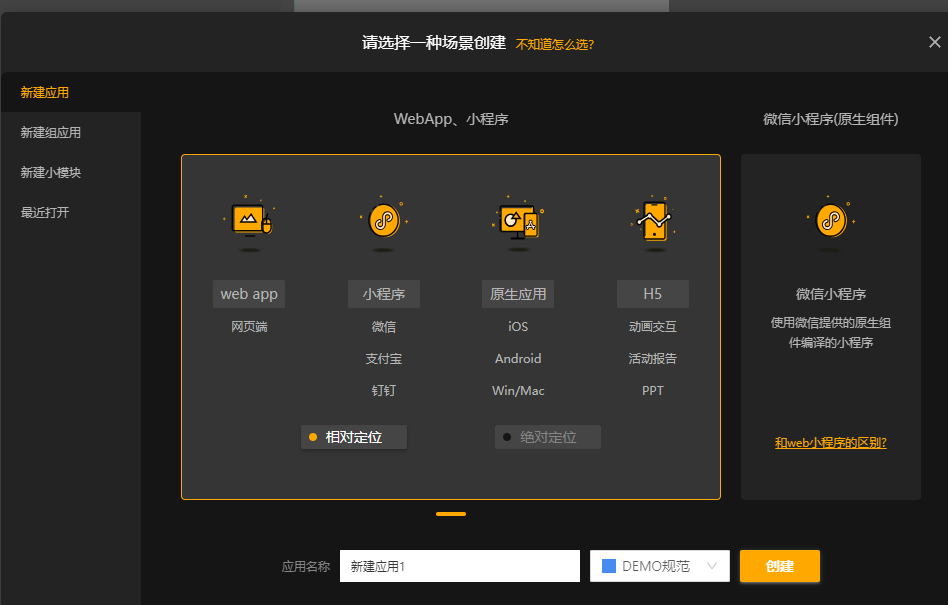The height and width of the screenshot is (605, 948).
Task: Click the Win/Mac text
Action: tap(518, 391)
